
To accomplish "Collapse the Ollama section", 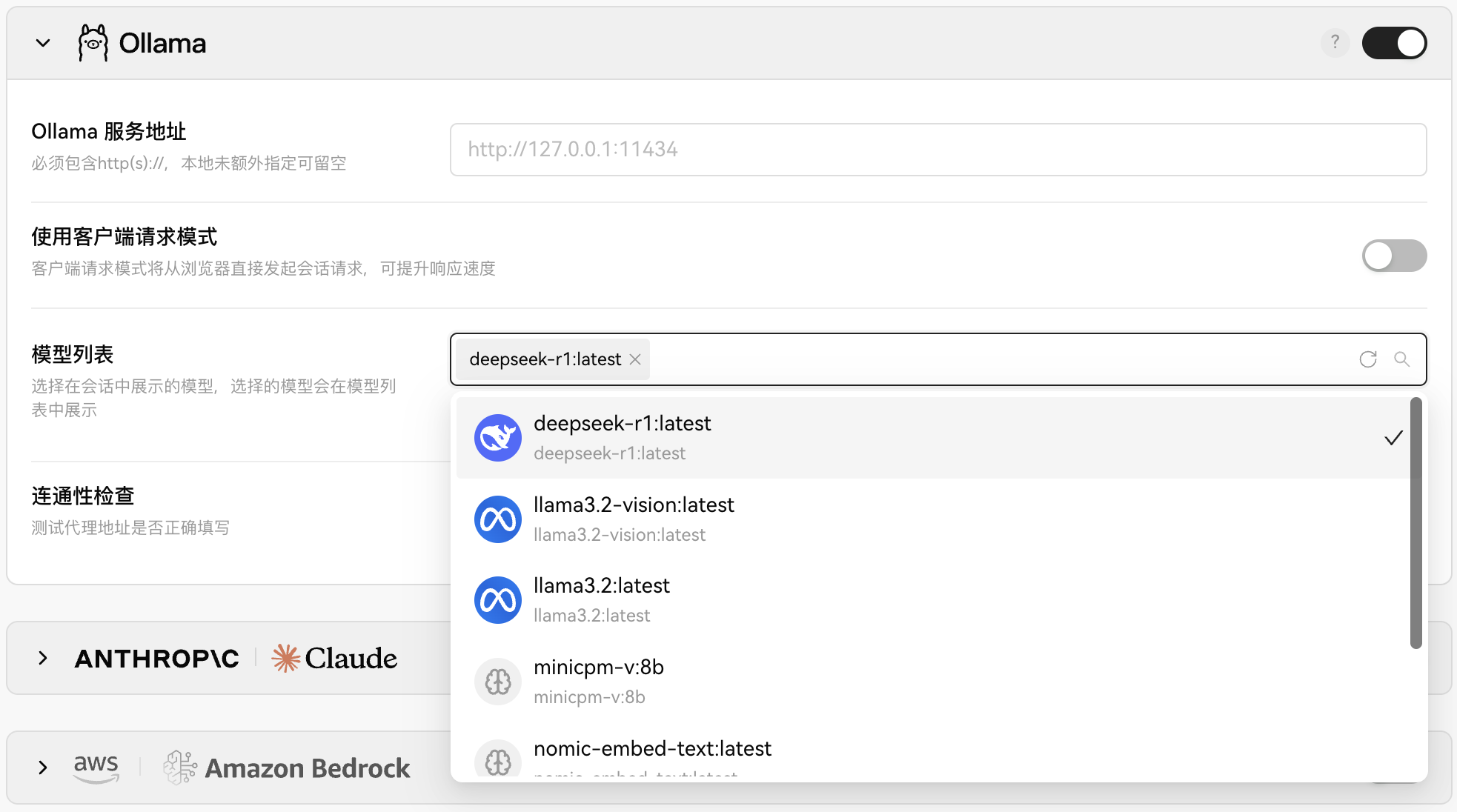I will (42, 43).
